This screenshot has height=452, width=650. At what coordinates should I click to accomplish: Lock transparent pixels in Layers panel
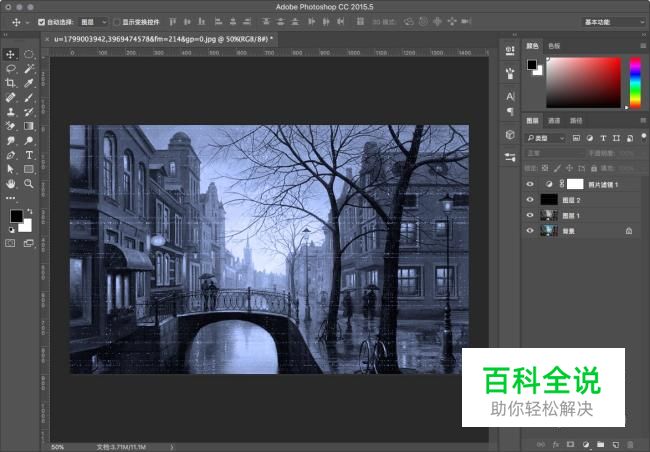(545, 168)
